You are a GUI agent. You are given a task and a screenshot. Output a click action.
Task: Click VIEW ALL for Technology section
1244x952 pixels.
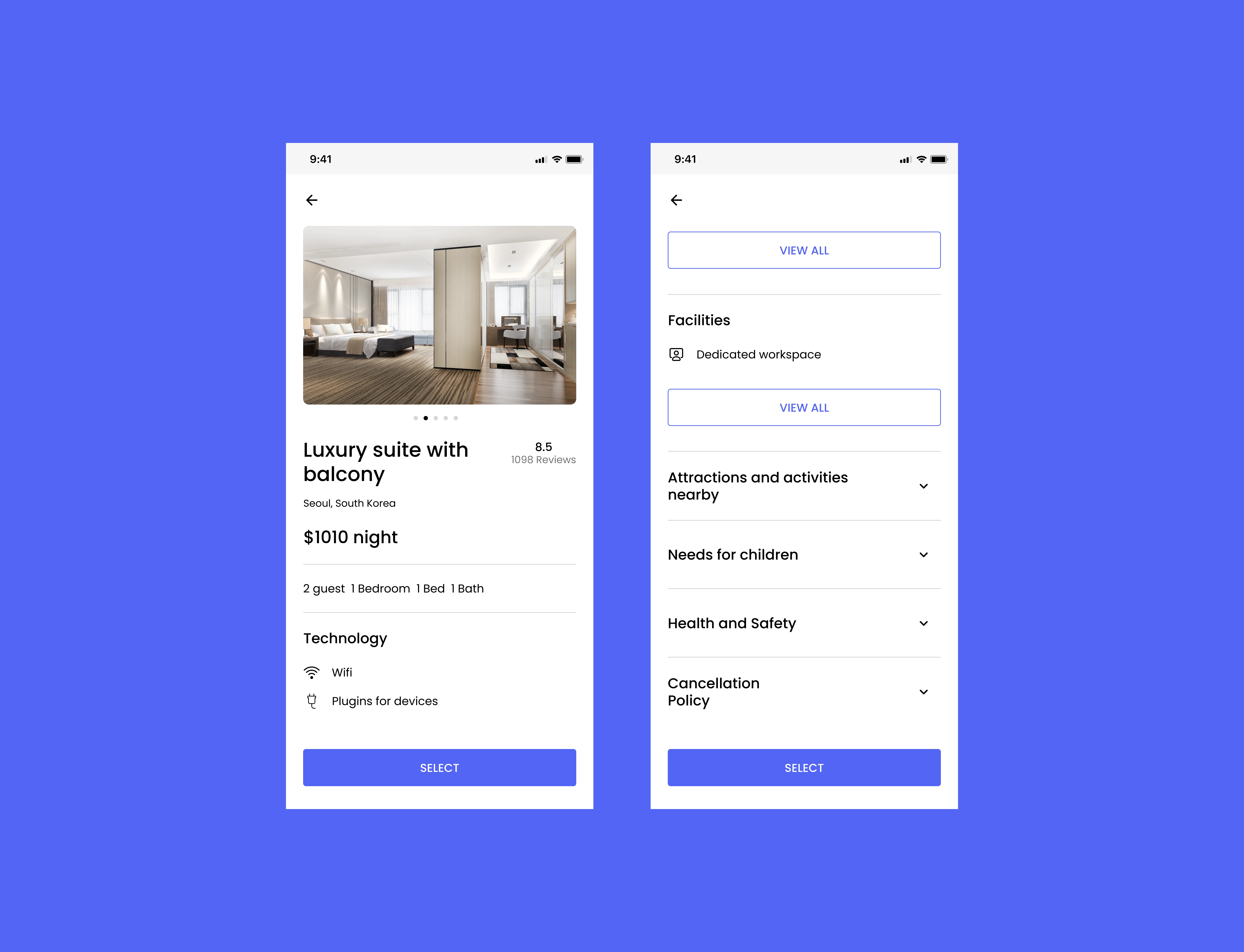803,249
